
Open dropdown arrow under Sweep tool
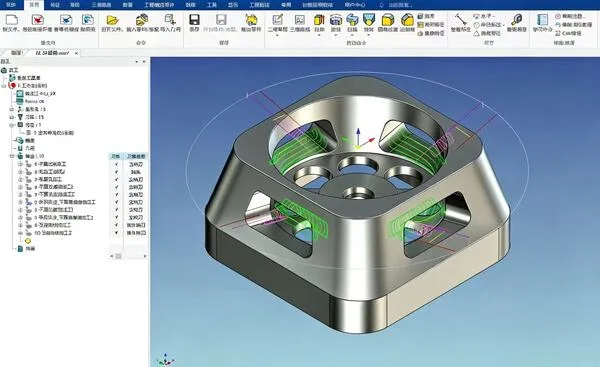tap(352, 35)
